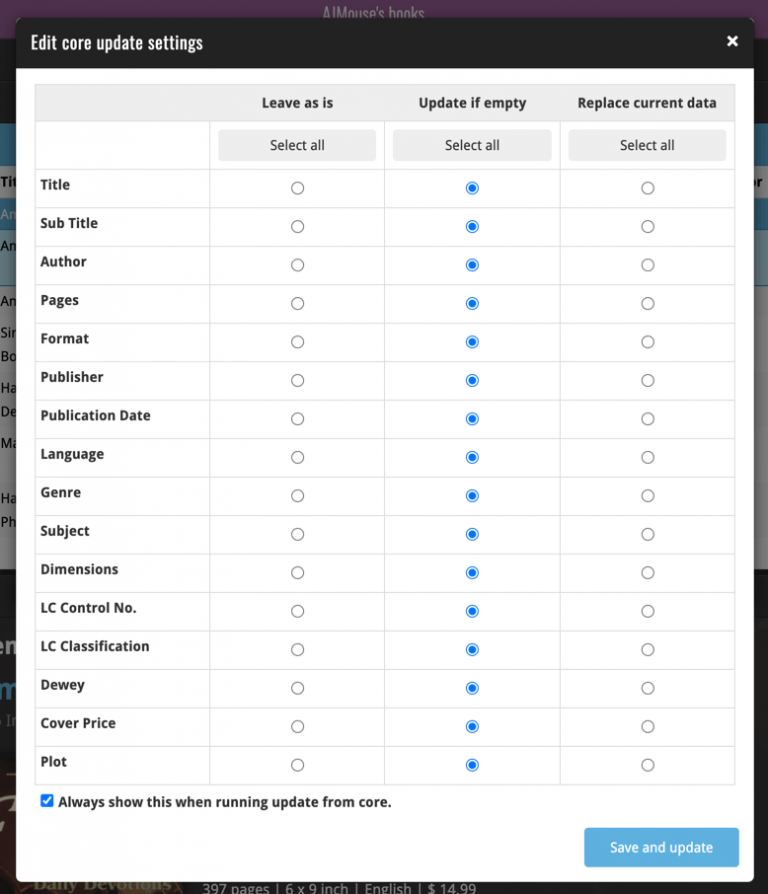The width and height of the screenshot is (768, 894).
Task: Set Pages to "Replace current data"
Action: [647, 303]
